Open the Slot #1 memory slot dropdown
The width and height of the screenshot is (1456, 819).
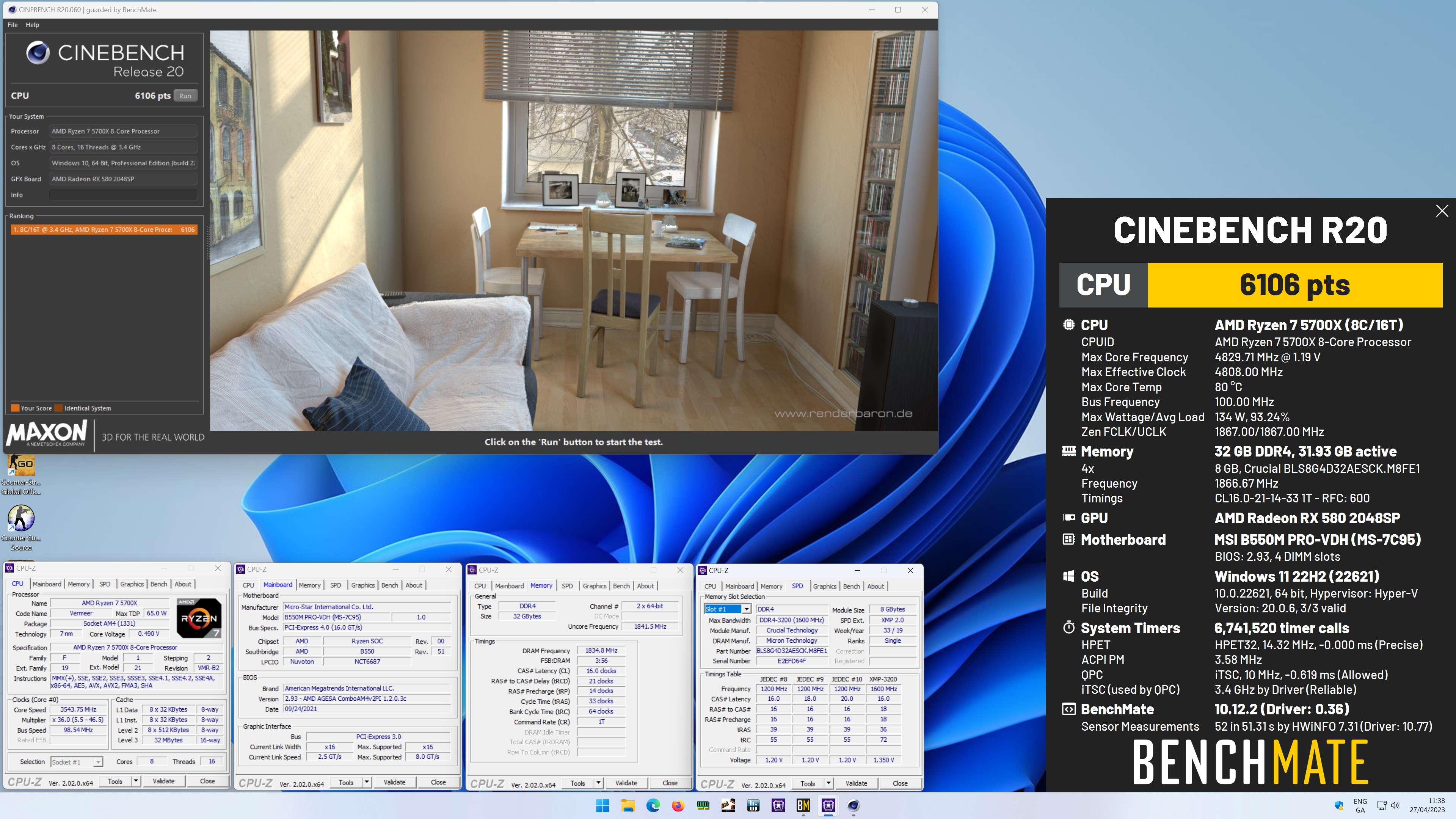[746, 609]
